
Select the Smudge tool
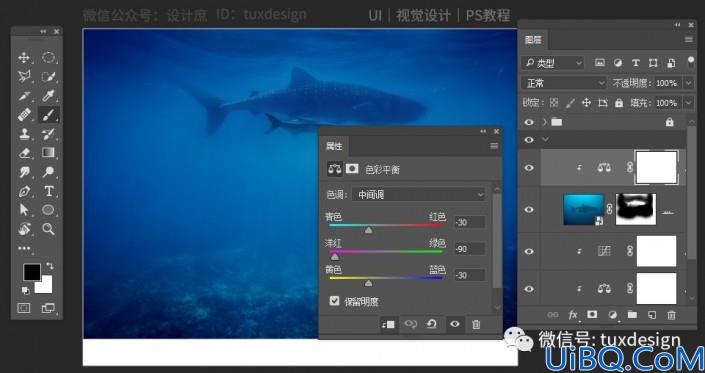(24, 172)
